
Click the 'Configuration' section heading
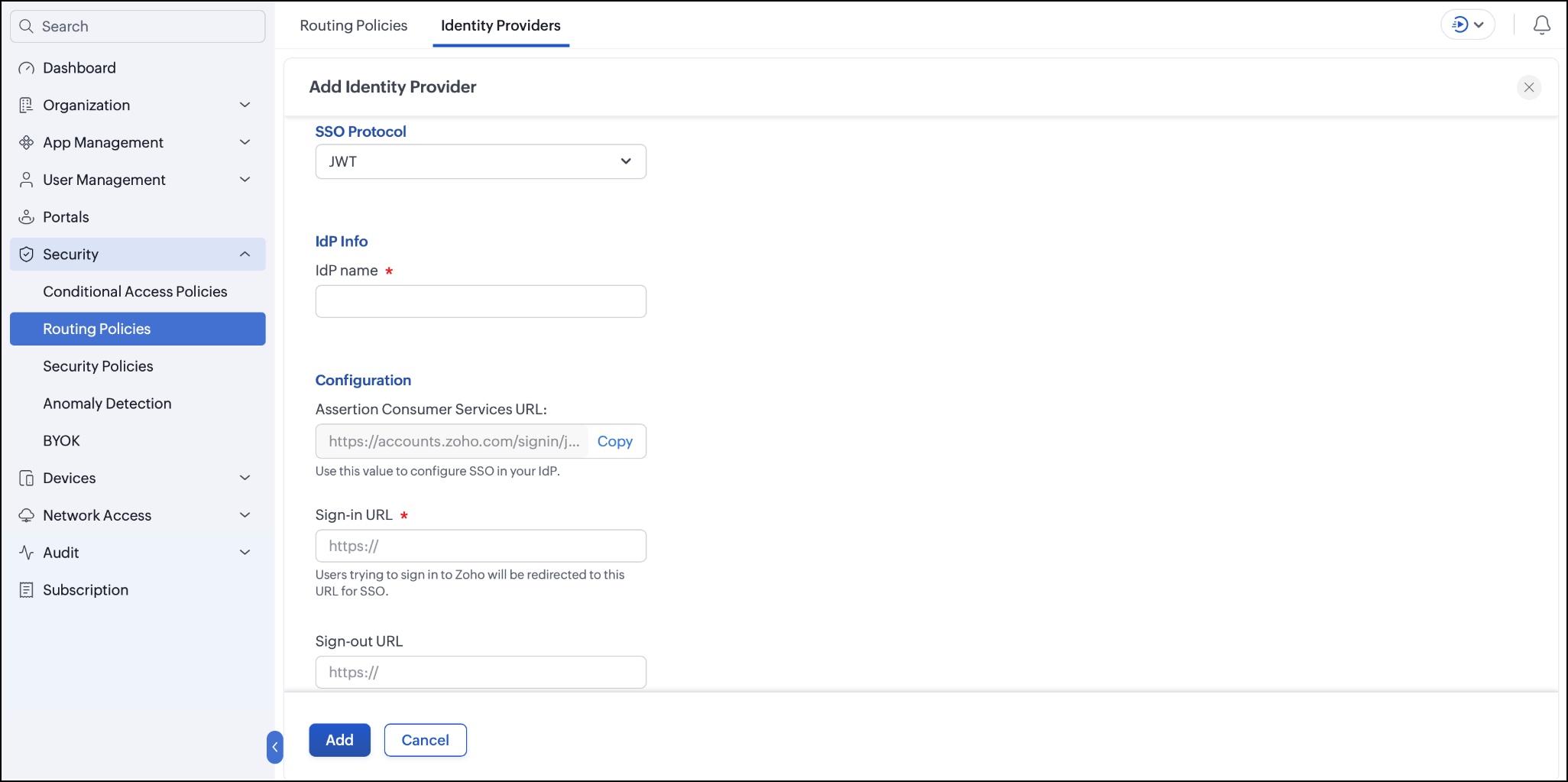click(363, 380)
